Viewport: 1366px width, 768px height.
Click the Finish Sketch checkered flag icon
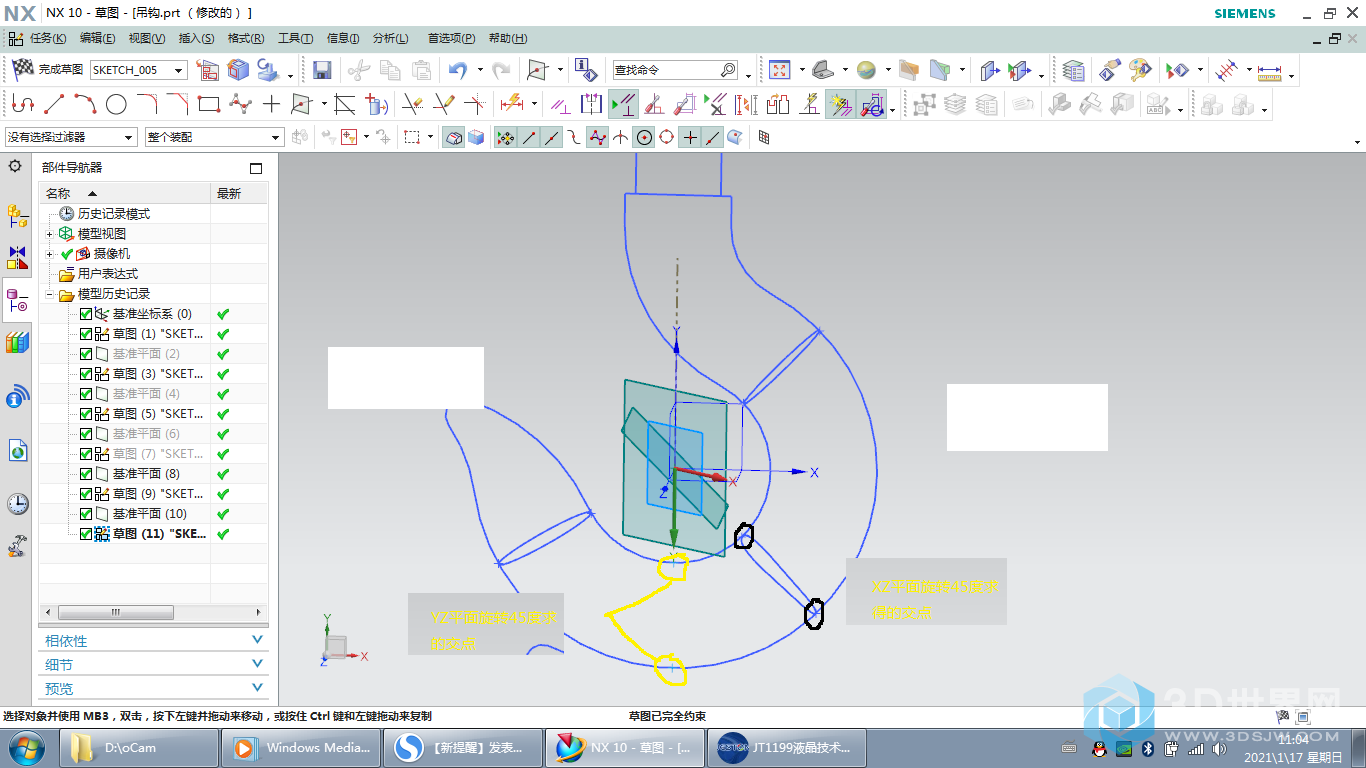(23, 69)
